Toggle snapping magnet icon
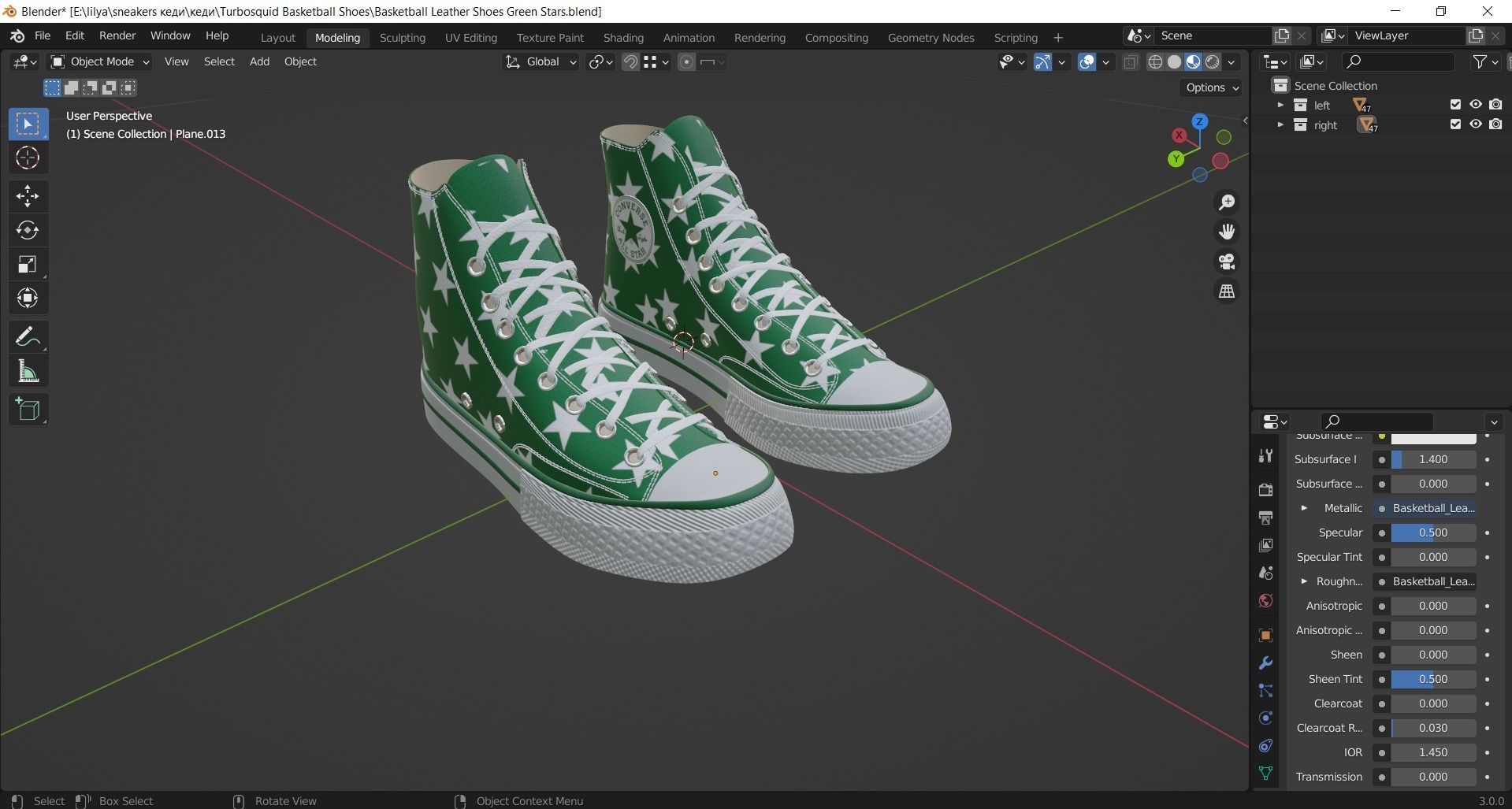The height and width of the screenshot is (809, 1512). [x=630, y=62]
